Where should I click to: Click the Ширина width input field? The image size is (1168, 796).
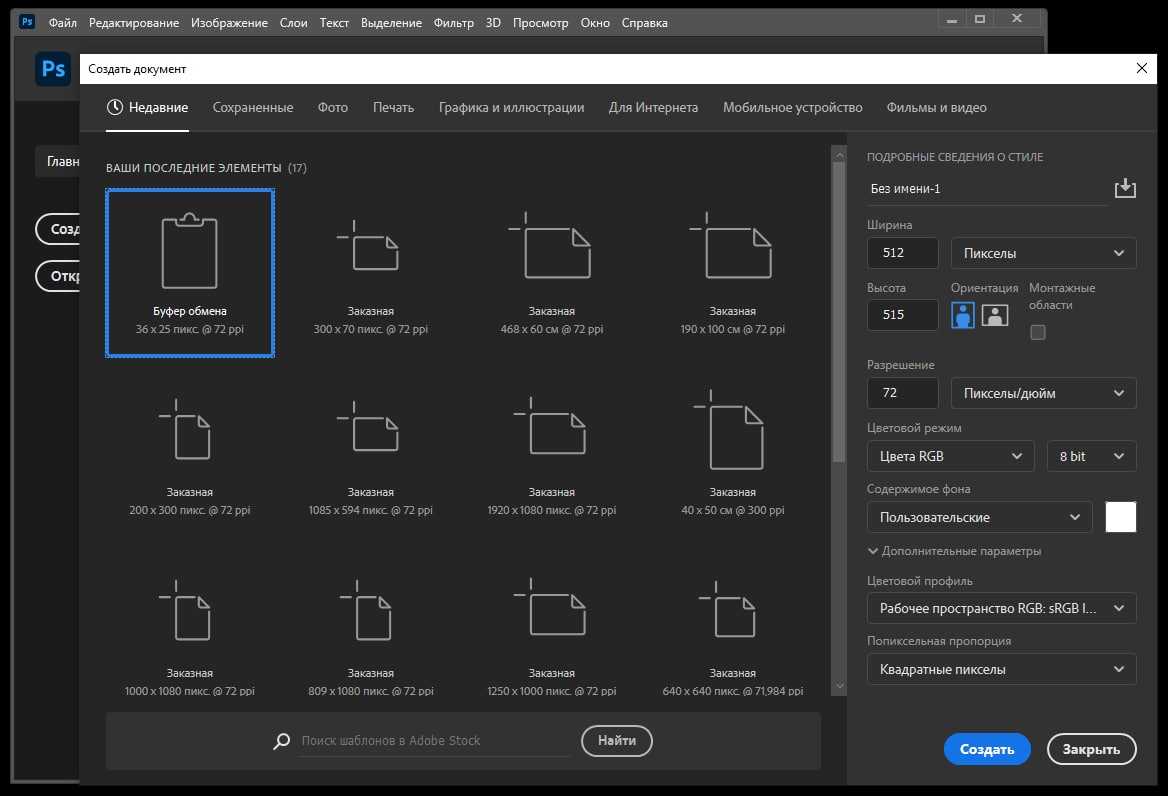903,253
